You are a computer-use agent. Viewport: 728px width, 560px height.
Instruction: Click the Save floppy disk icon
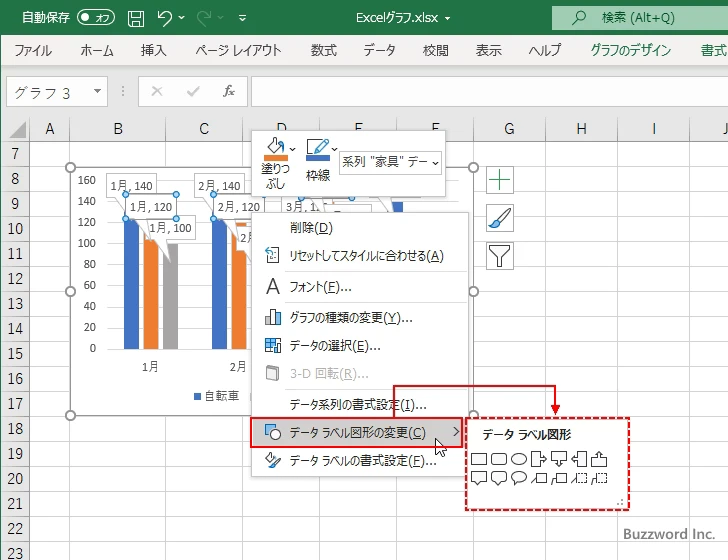pos(136,18)
